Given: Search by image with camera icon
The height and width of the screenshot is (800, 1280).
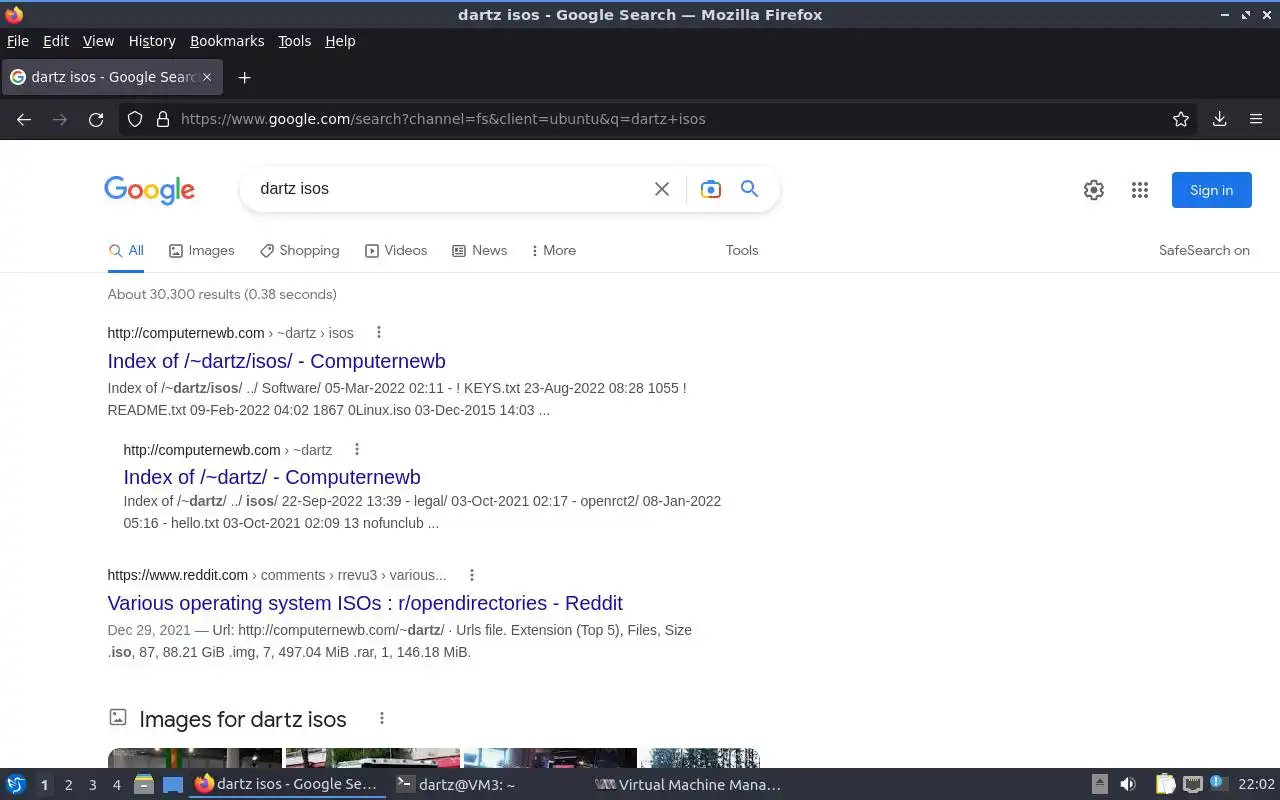Looking at the screenshot, I should point(711,189).
